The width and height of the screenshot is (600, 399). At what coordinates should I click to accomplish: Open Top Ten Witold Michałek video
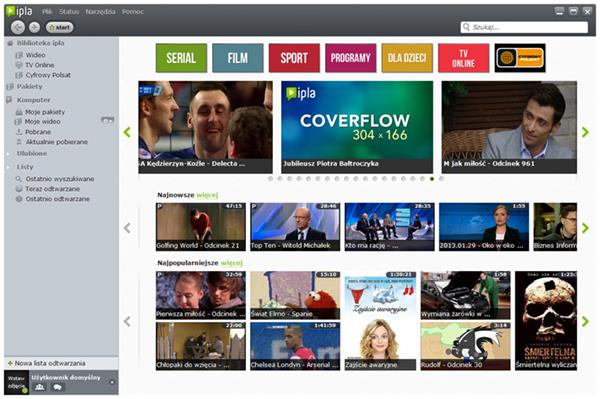click(295, 227)
